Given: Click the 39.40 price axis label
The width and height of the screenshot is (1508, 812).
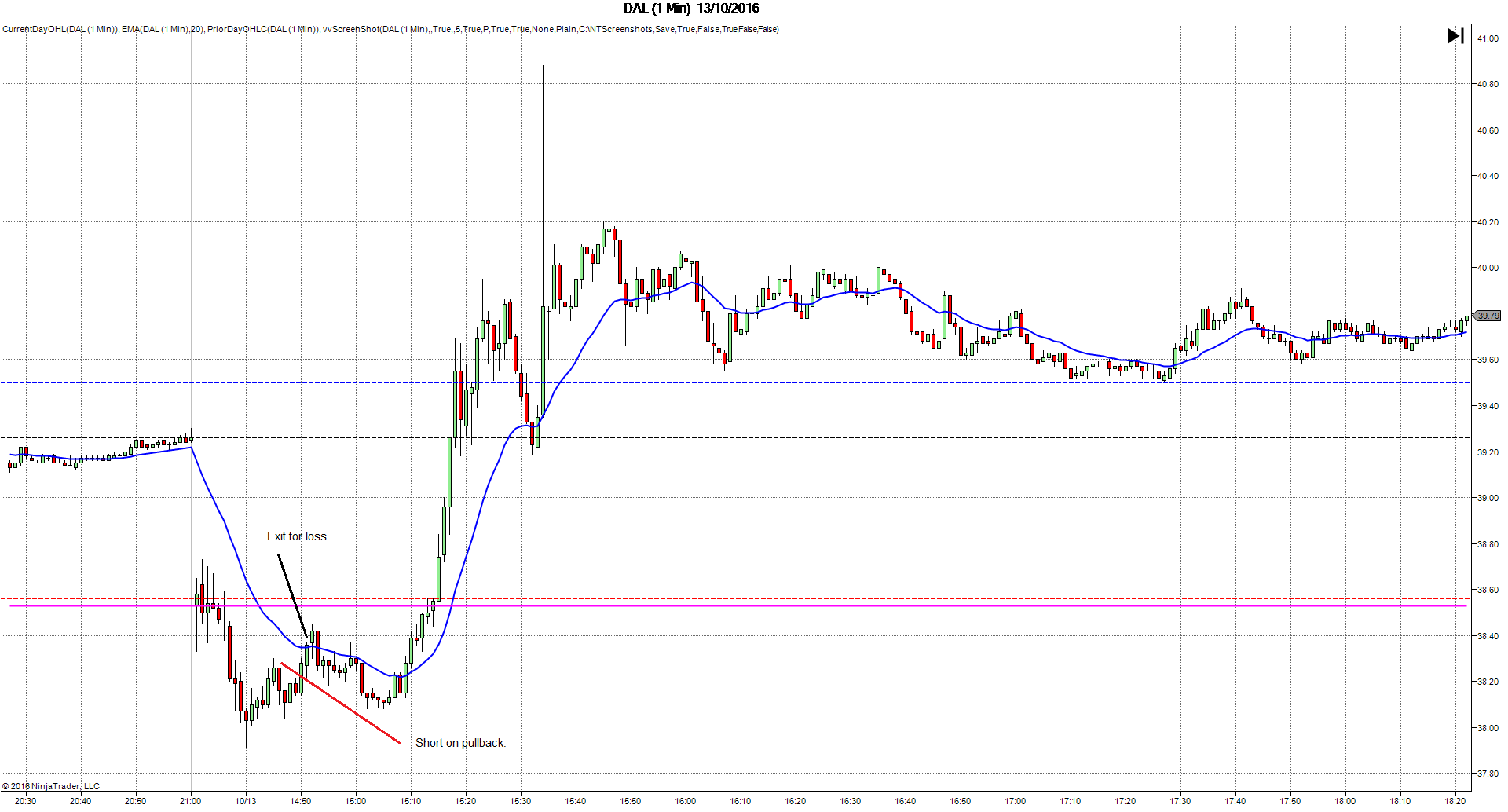Looking at the screenshot, I should point(1488,406).
